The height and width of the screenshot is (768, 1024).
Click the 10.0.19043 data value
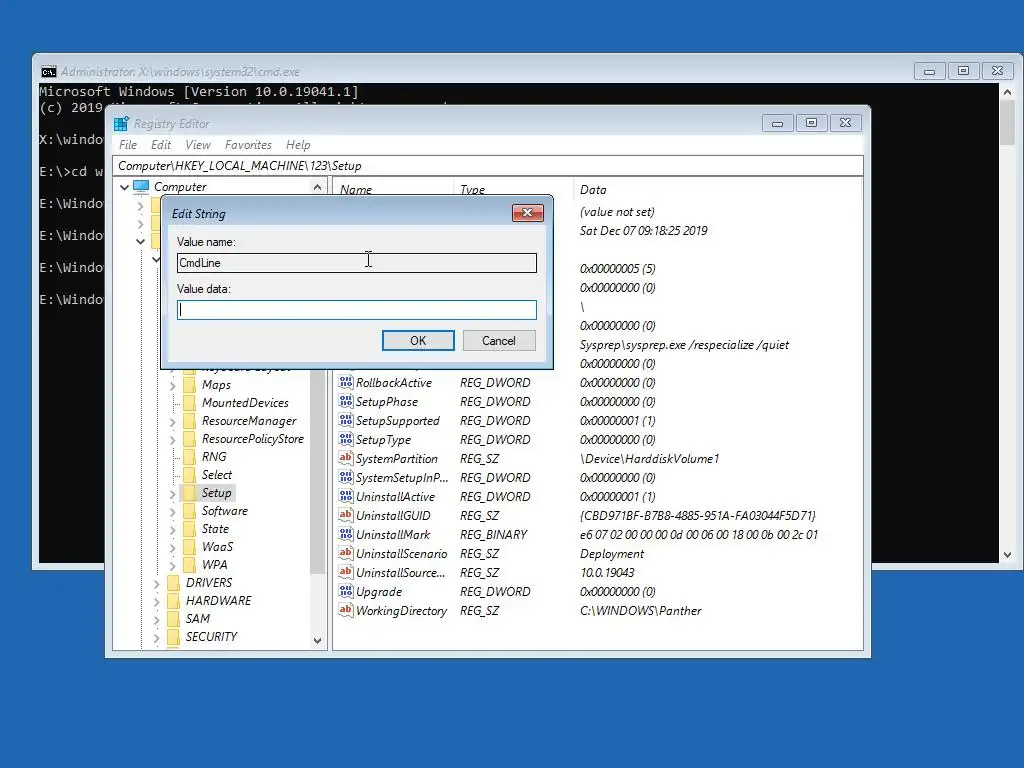[607, 572]
